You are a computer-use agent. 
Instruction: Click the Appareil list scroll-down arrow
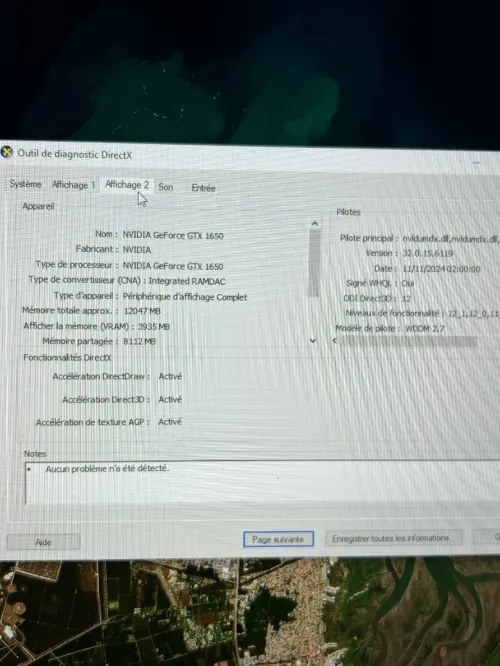coord(313,341)
